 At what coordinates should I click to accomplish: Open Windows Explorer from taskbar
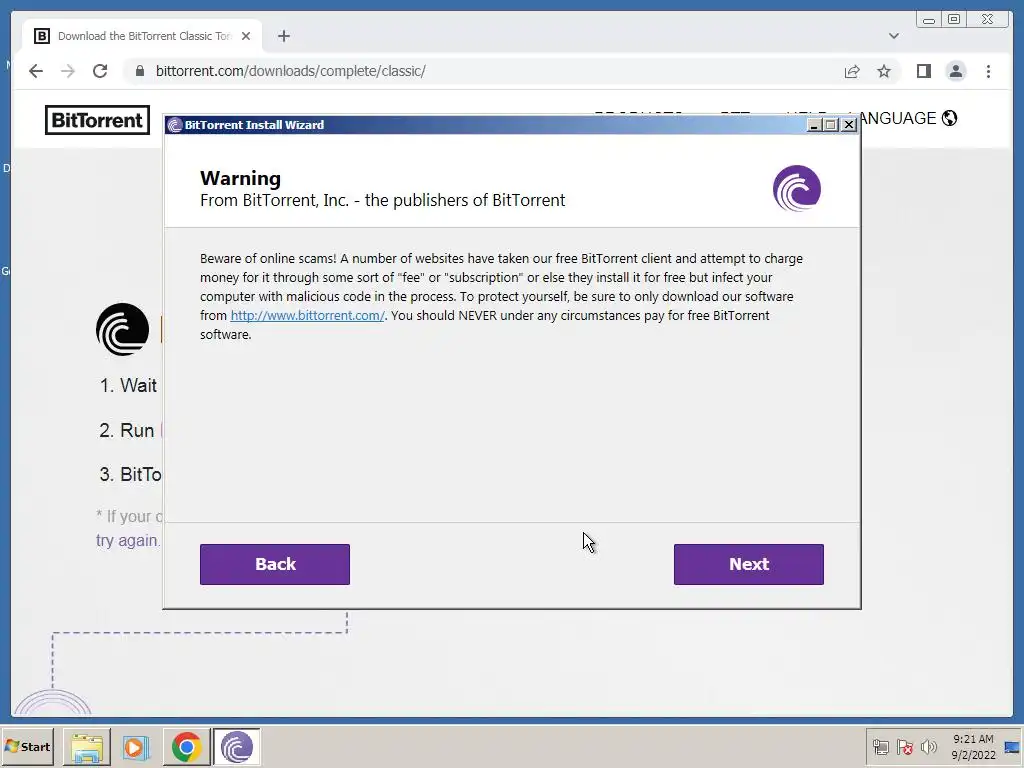(87, 747)
